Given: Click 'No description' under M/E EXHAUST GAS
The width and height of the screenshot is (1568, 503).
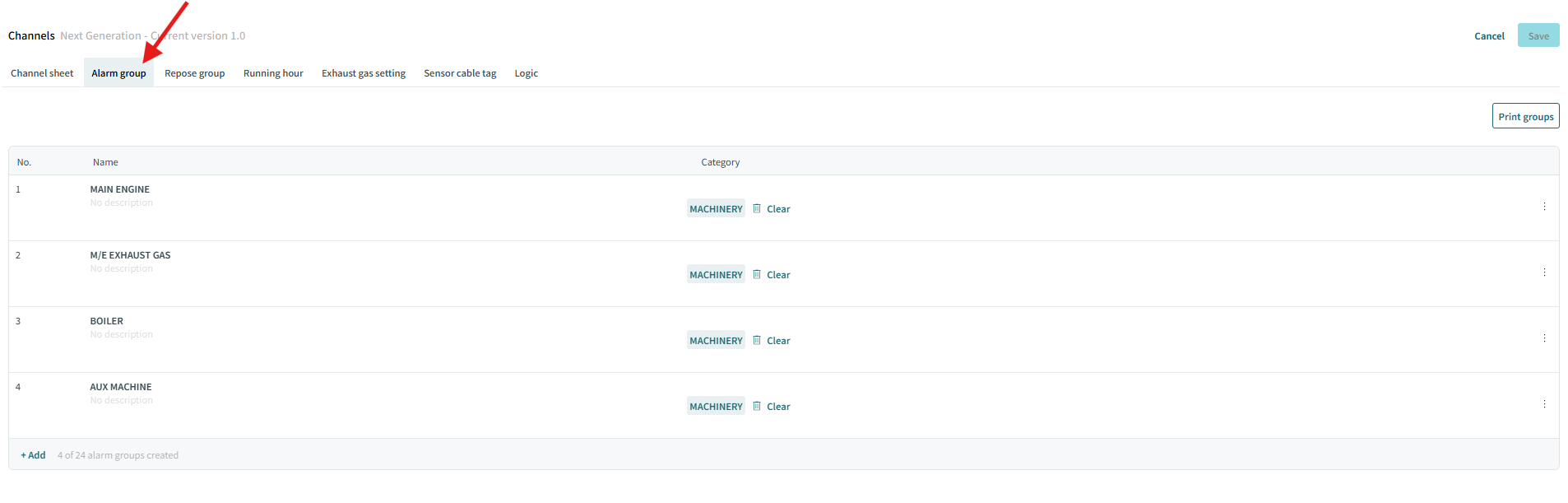Looking at the screenshot, I should click(122, 268).
